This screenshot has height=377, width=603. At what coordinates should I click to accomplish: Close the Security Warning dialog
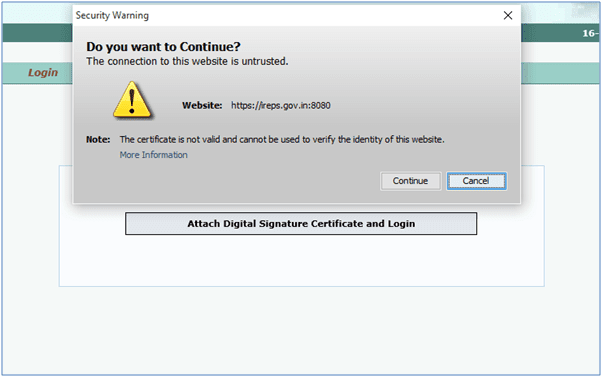click(508, 15)
